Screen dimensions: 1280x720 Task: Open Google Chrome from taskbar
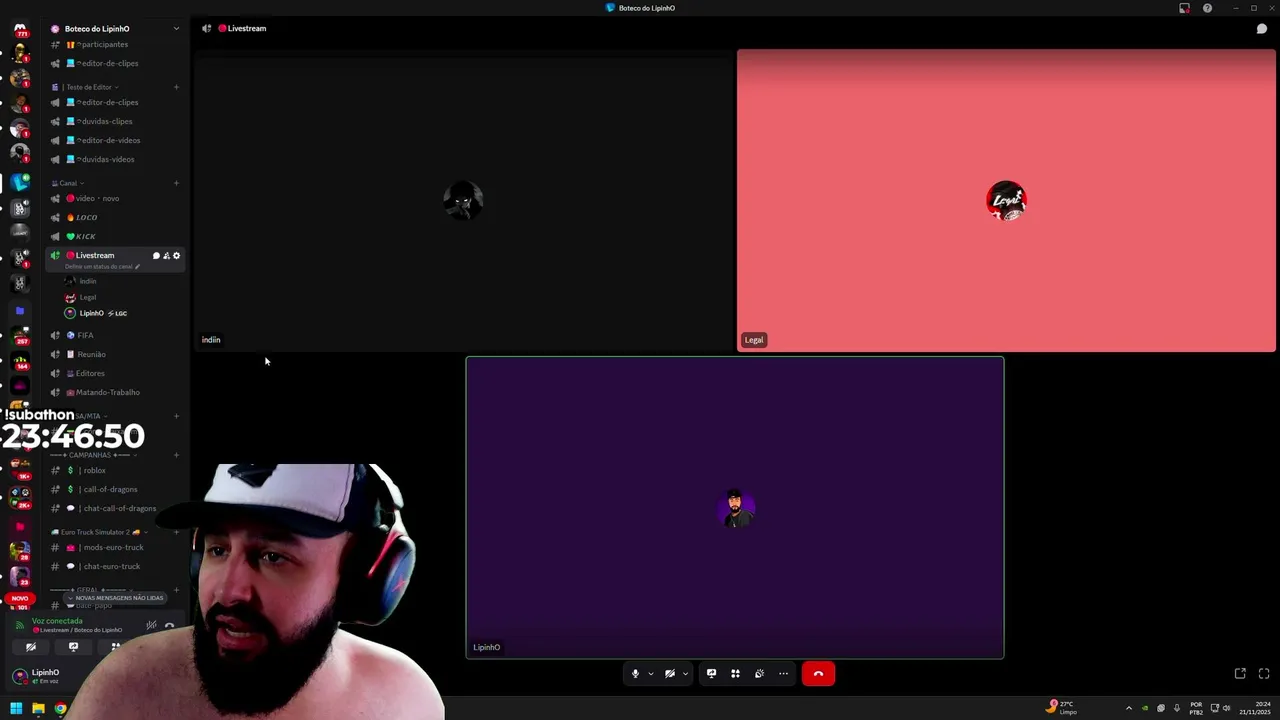[x=60, y=709]
